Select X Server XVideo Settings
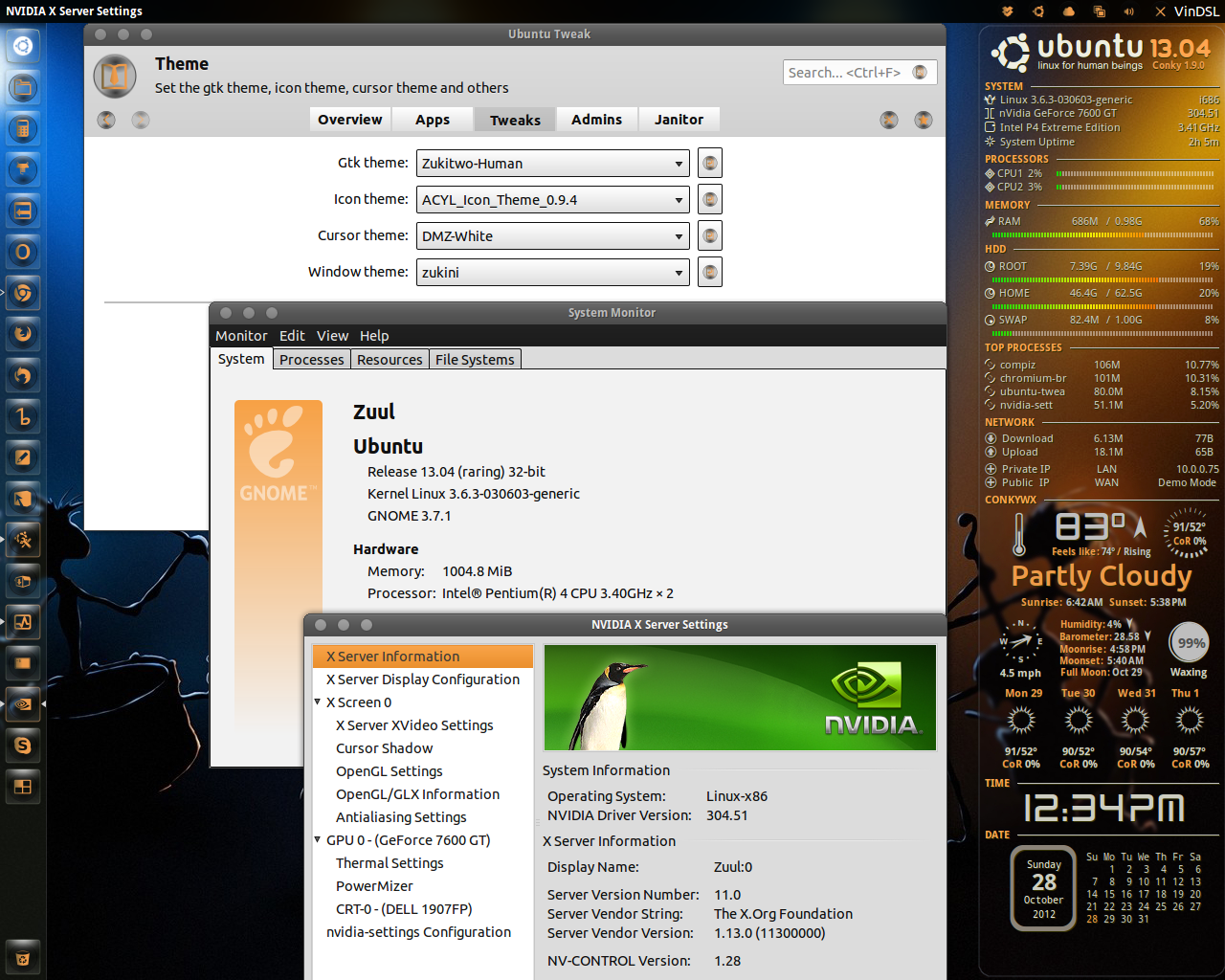This screenshot has width=1225, height=980. [414, 725]
